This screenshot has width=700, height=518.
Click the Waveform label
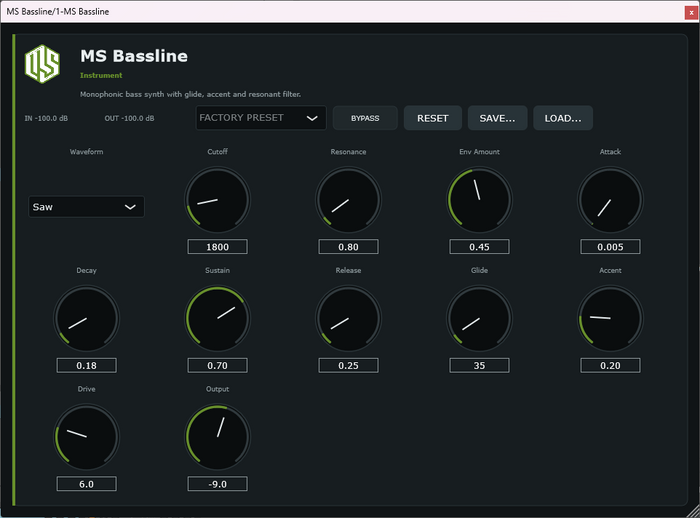point(86,152)
